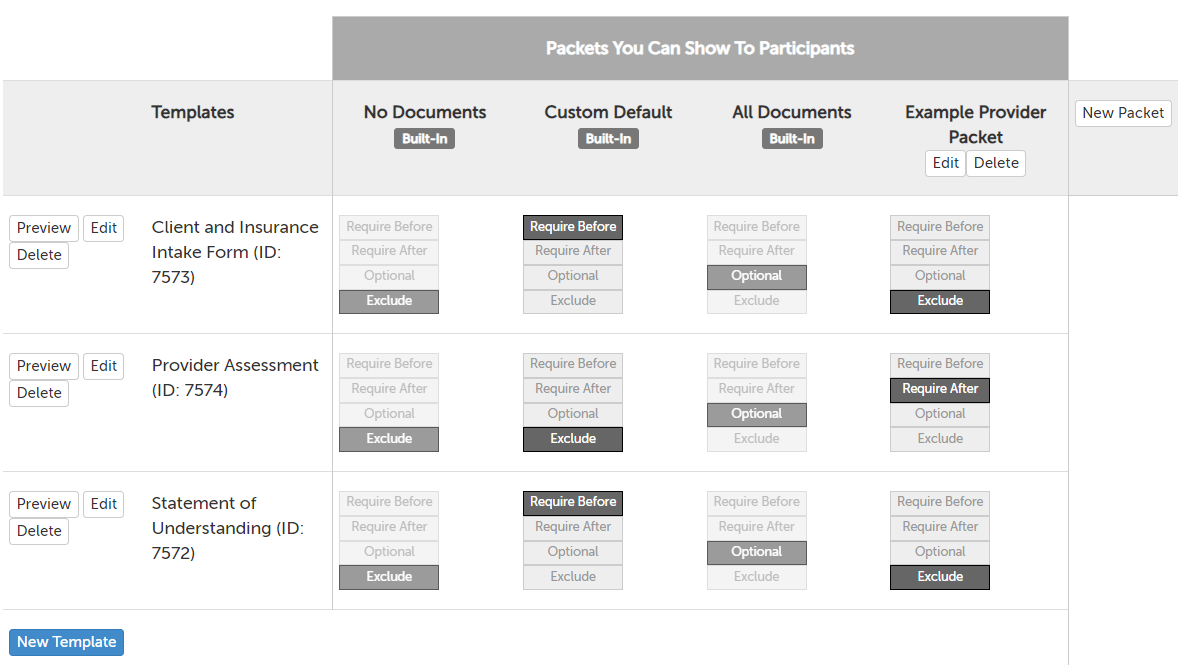Open the Provider Assessment ID 7574 row label

[235, 377]
